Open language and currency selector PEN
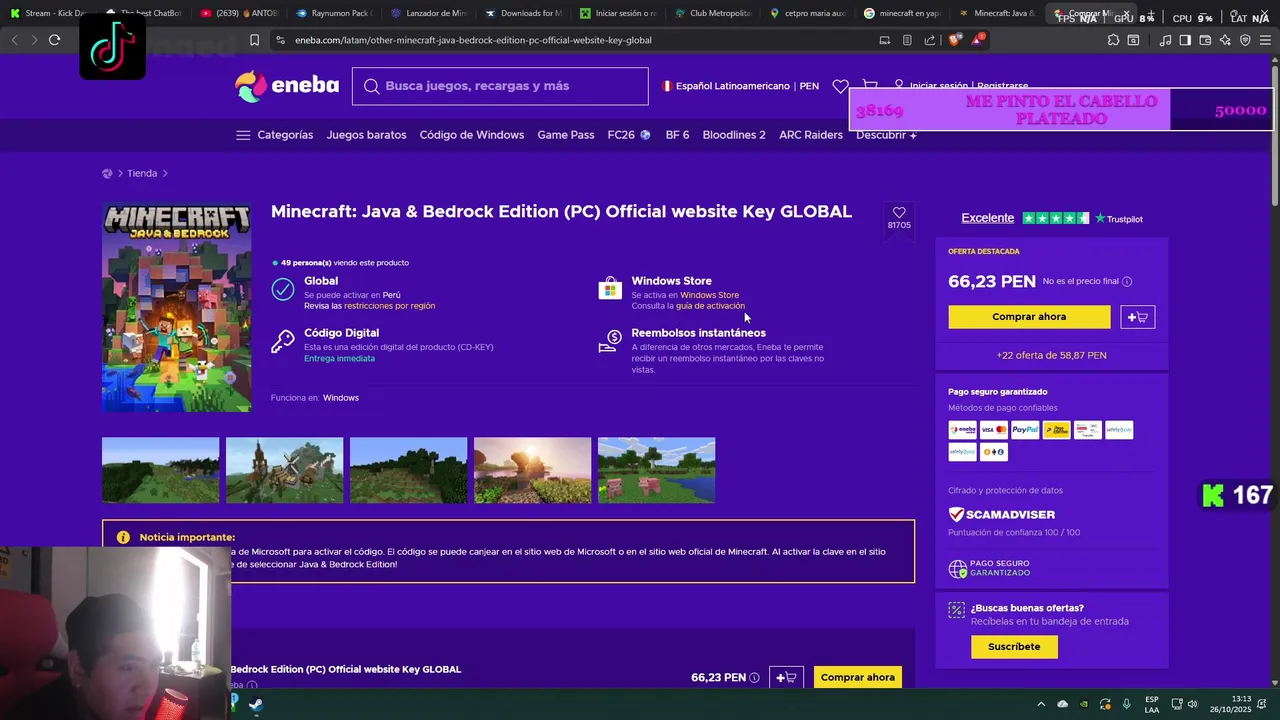The height and width of the screenshot is (720, 1280). (741, 86)
